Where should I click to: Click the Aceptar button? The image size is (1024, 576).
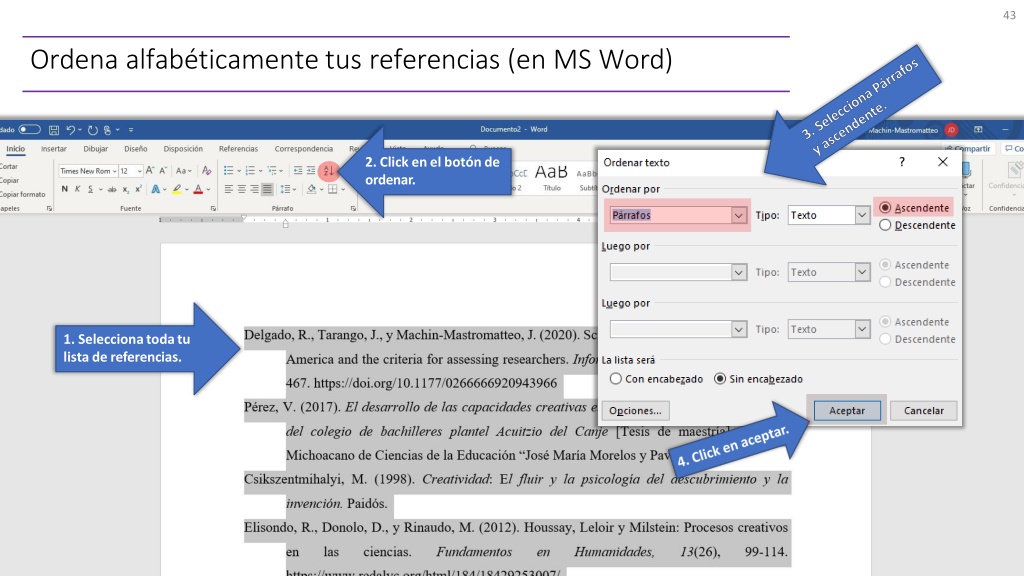pyautogui.click(x=847, y=410)
